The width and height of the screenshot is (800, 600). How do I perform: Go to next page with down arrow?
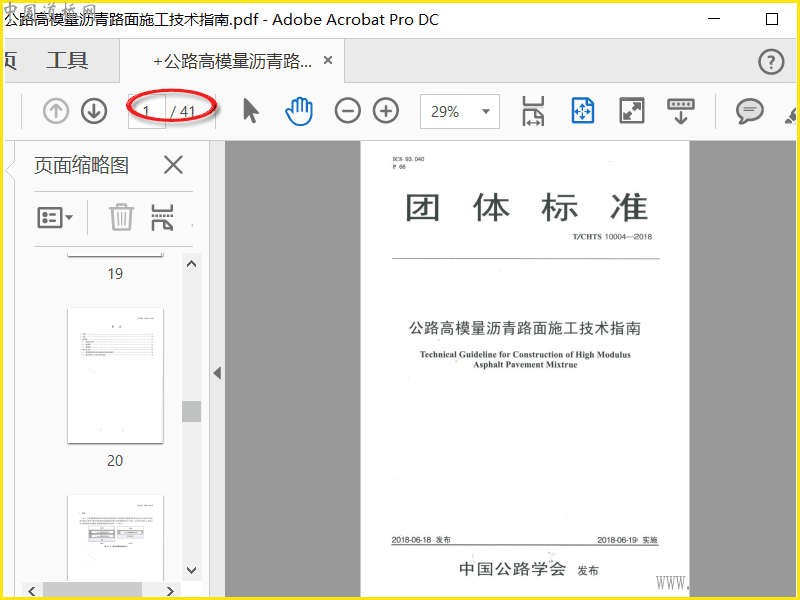[94, 111]
